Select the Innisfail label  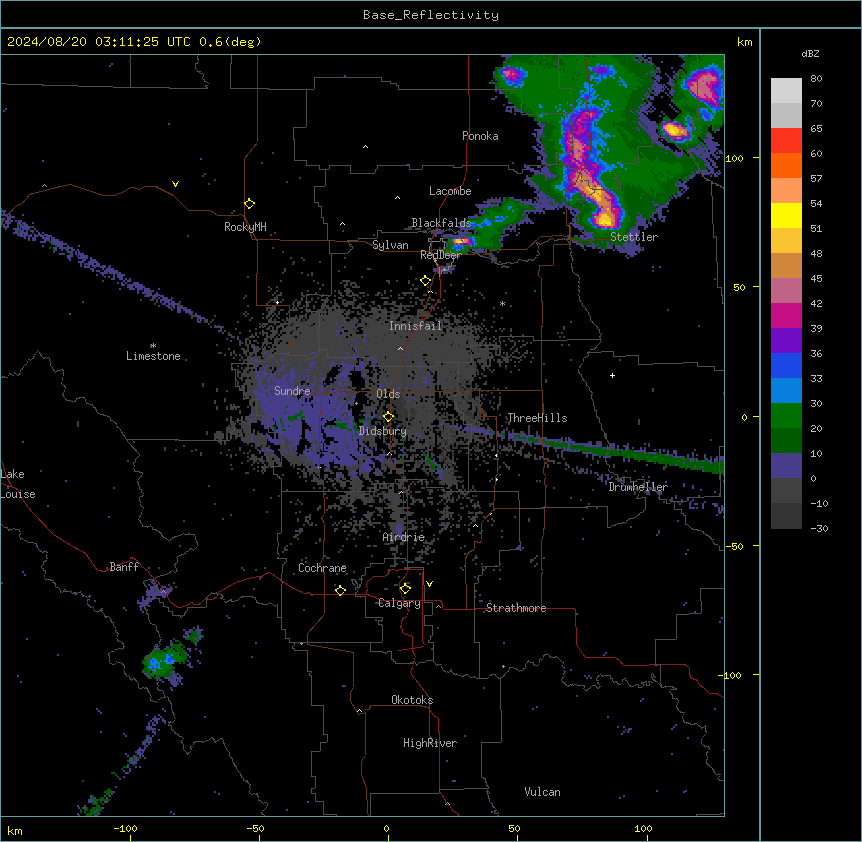click(x=415, y=326)
